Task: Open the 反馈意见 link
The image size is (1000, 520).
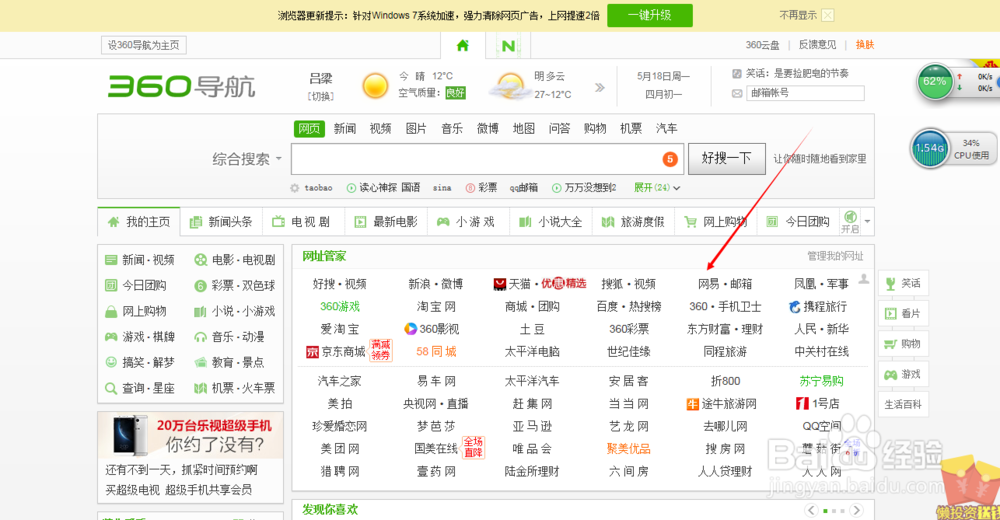Action: [x=817, y=45]
